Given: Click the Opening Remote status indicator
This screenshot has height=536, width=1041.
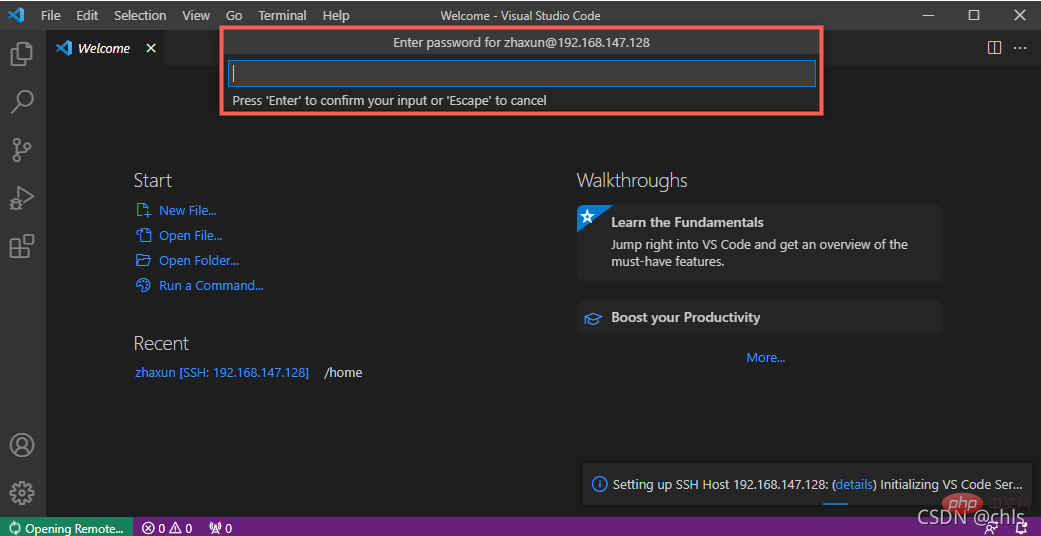Looking at the screenshot, I should pos(66,528).
